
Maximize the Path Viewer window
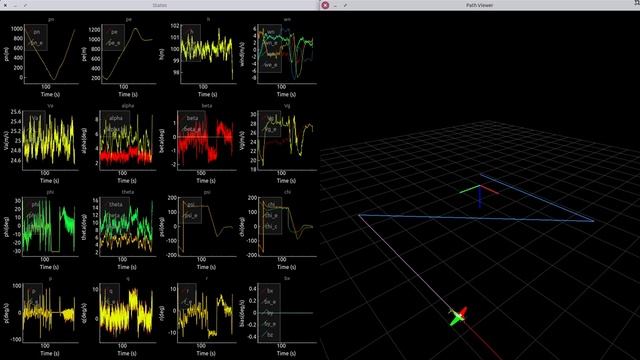pyautogui.click(x=345, y=5)
